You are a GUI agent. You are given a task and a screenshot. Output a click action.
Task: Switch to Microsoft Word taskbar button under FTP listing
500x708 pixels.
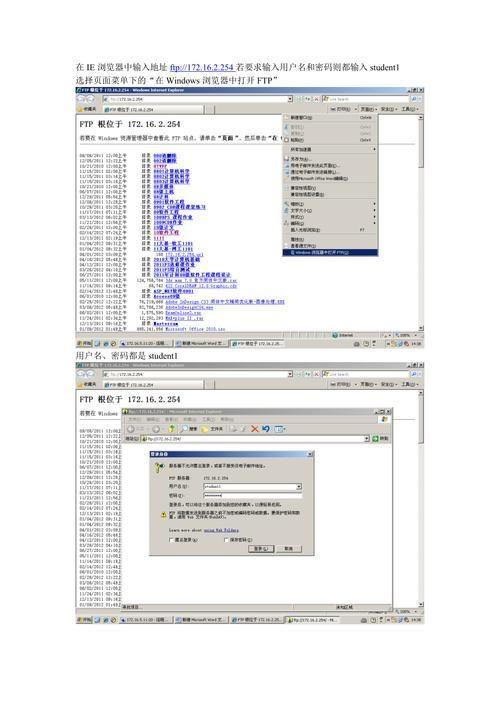coord(201,344)
